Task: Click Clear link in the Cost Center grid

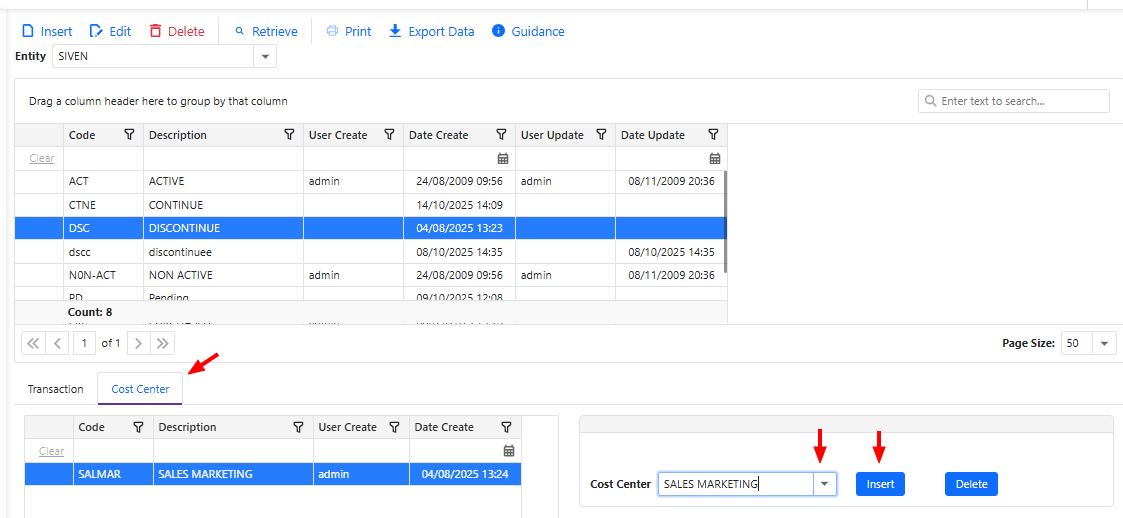Action: click(51, 451)
